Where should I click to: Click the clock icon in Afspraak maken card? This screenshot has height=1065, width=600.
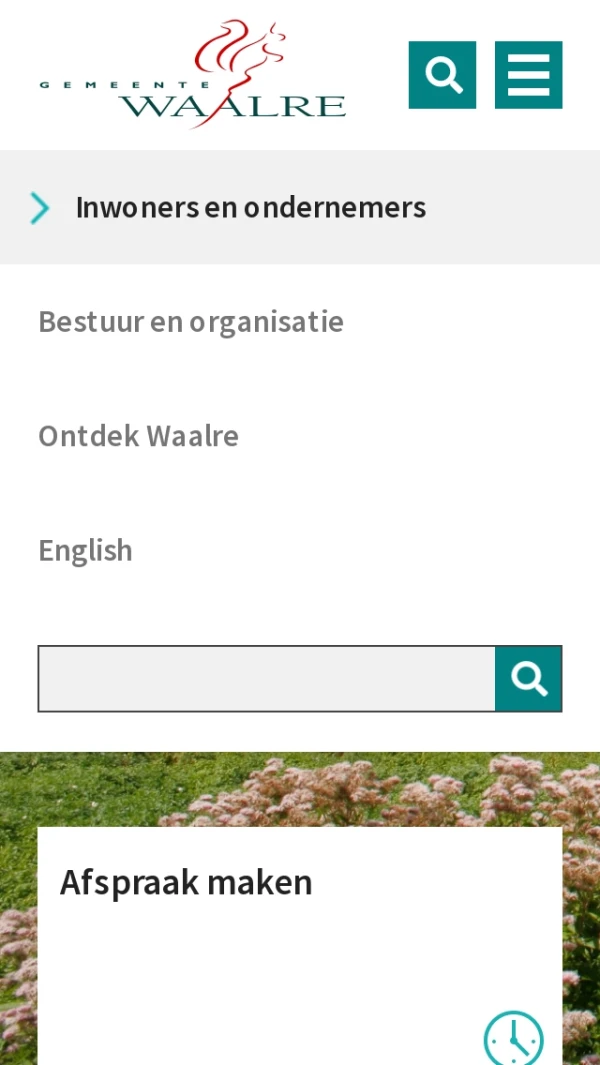point(514,1038)
